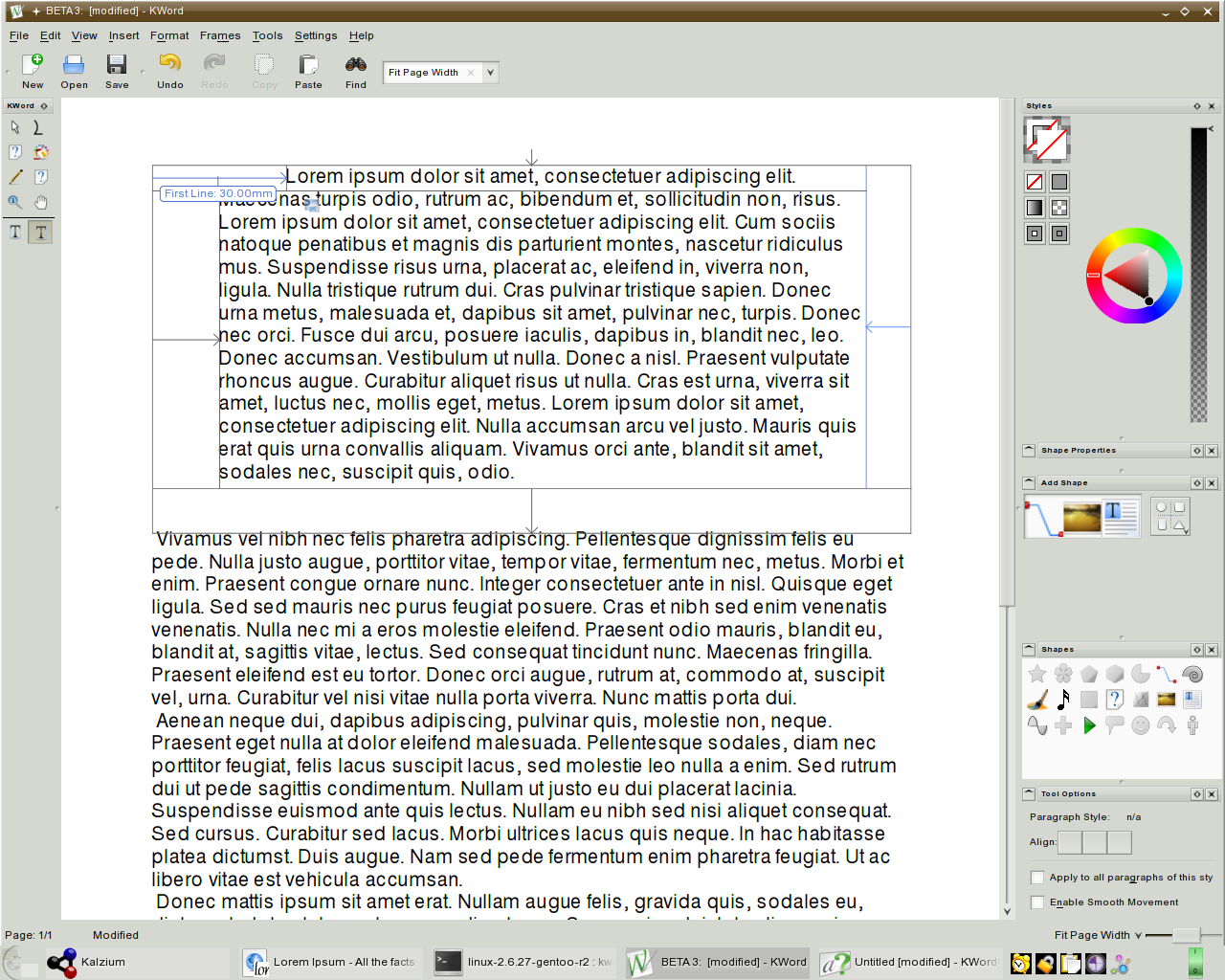Choose the paintbrush artistic shape
Screen dimensions: 1225x980
pyautogui.click(x=1036, y=700)
